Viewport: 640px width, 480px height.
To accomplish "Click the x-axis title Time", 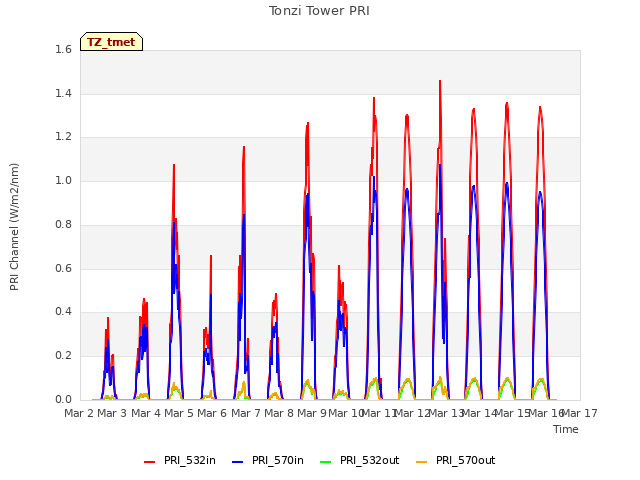I will click(x=566, y=429).
